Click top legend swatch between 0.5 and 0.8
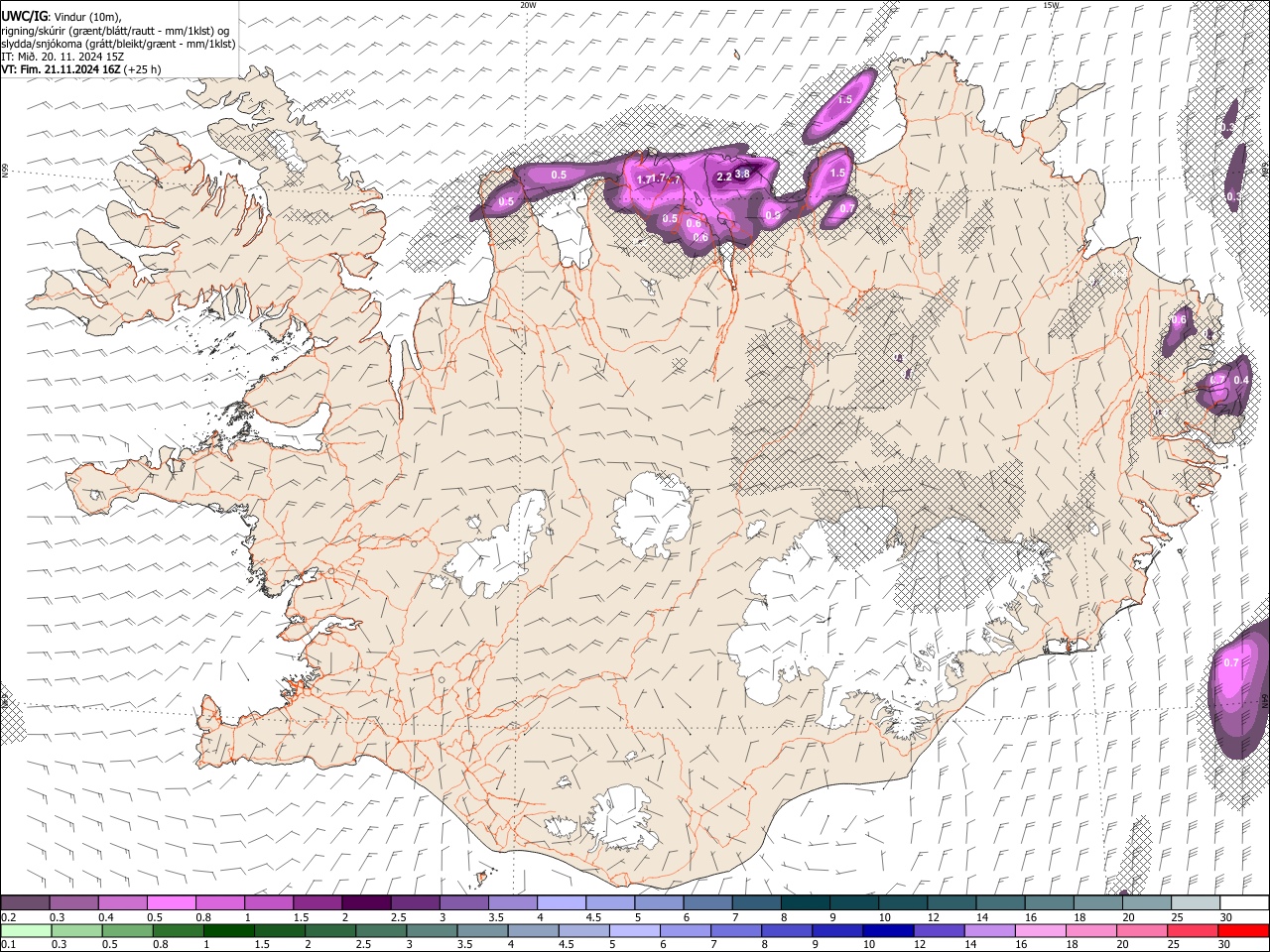Image resolution: width=1270 pixels, height=952 pixels. coord(171,902)
